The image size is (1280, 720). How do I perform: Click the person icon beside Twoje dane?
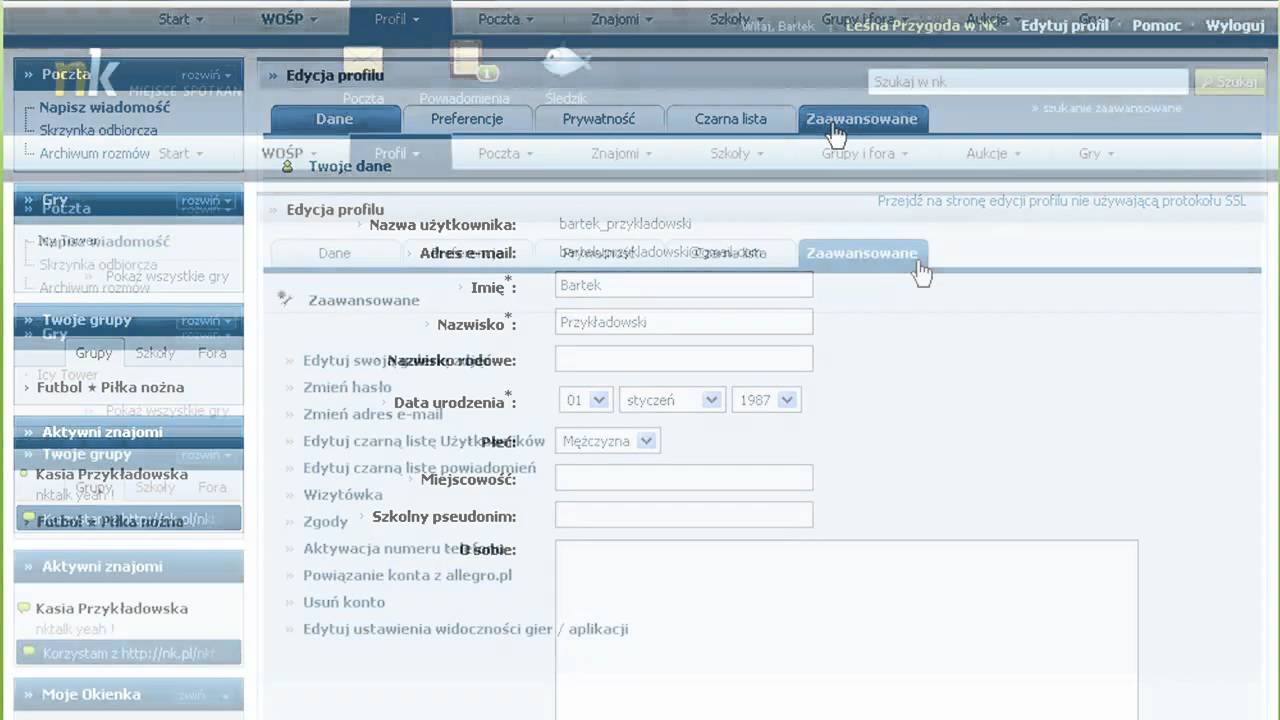(x=288, y=166)
